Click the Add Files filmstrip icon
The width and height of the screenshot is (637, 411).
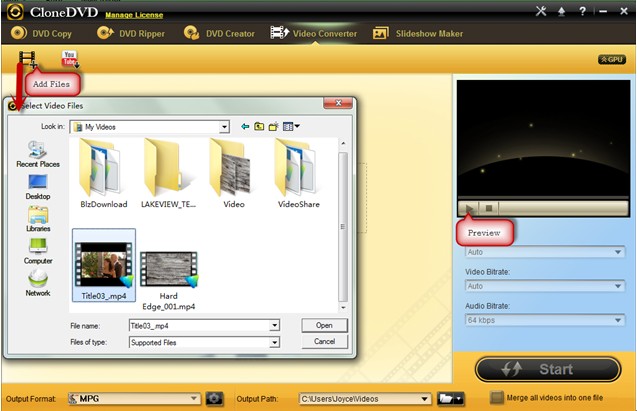click(28, 59)
